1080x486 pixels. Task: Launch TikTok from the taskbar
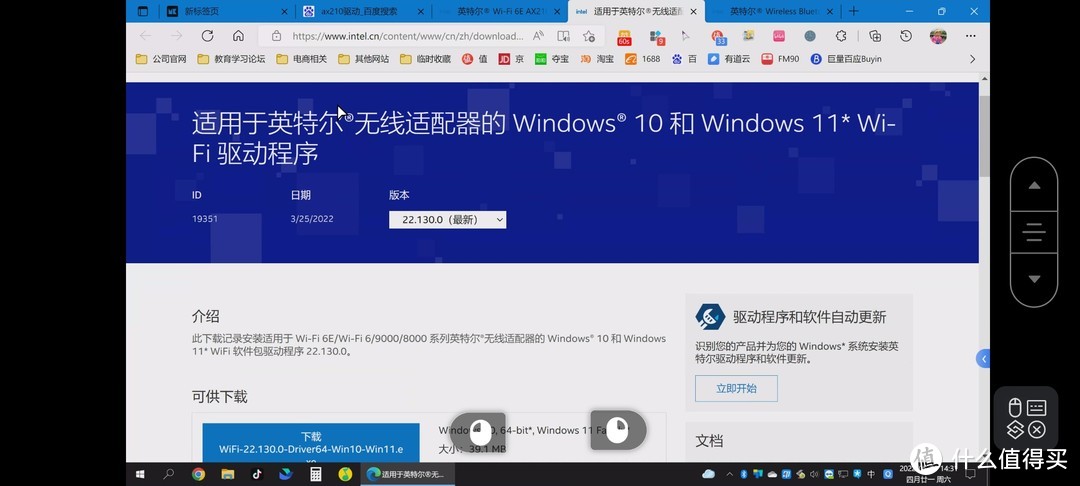(257, 474)
